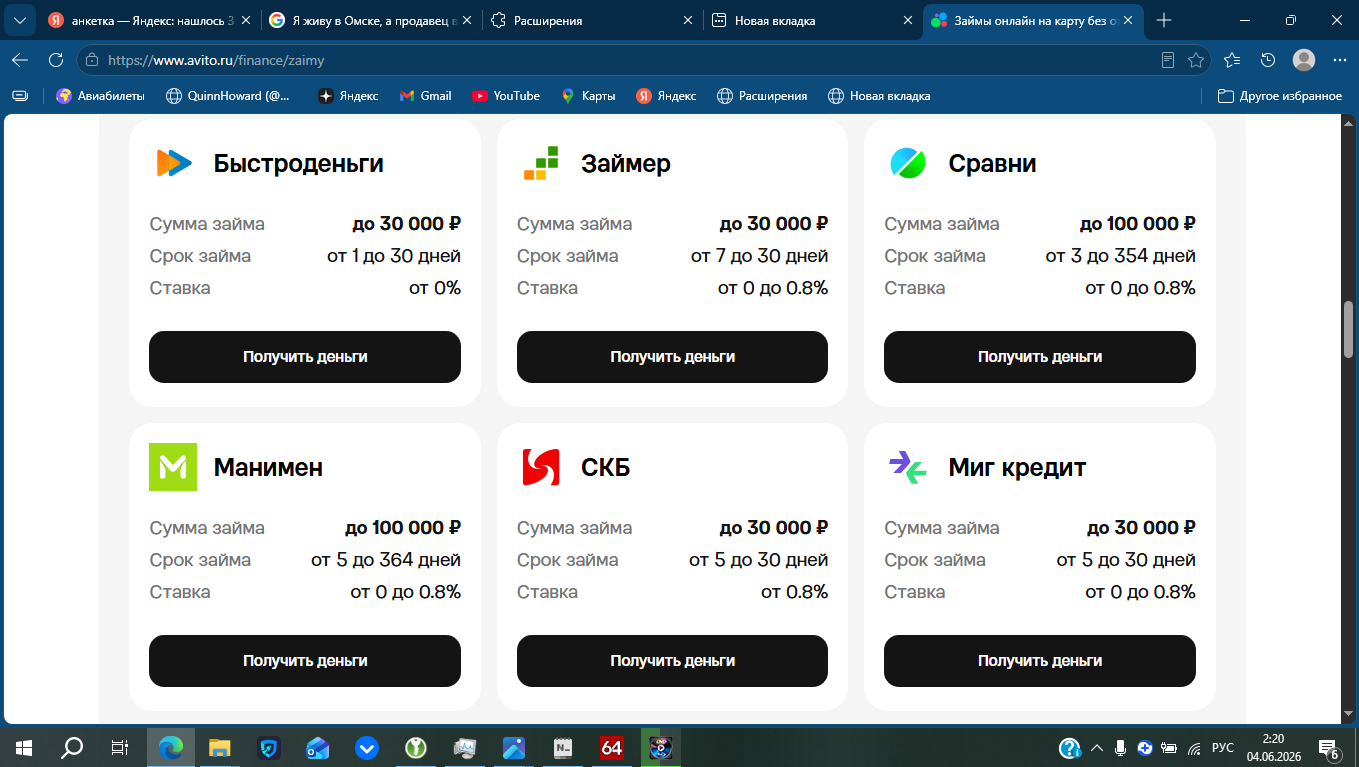The image size is (1359, 767).
Task: Show hidden tray icons chevron
Action: coord(1097,747)
